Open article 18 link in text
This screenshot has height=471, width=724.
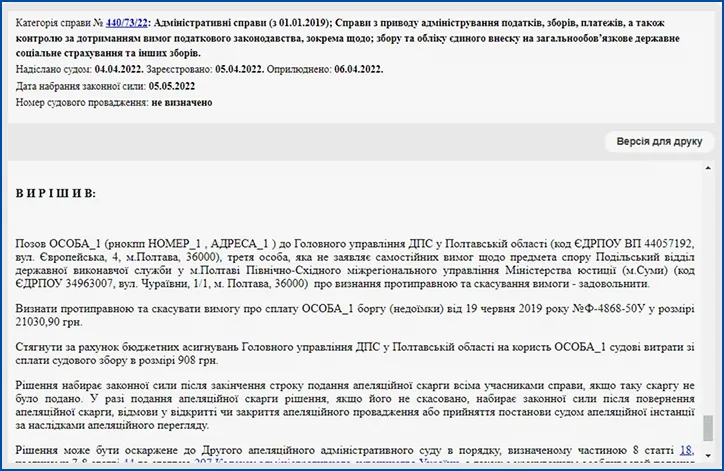686,450
